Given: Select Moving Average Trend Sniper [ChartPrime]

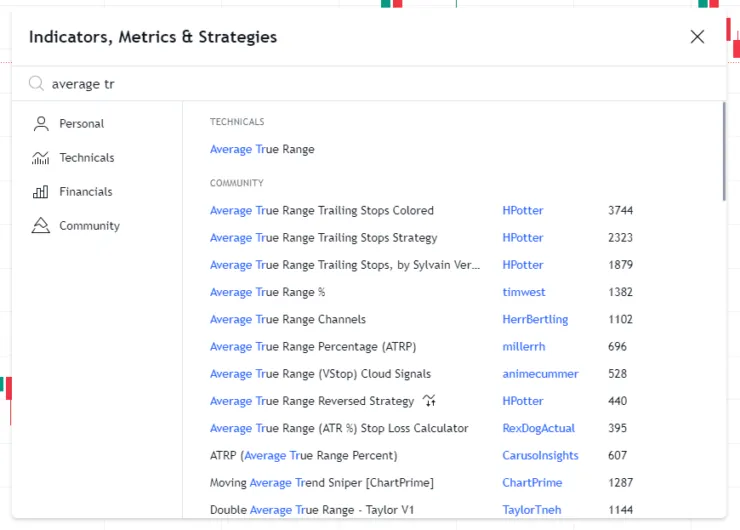Looking at the screenshot, I should click(x=321, y=483).
